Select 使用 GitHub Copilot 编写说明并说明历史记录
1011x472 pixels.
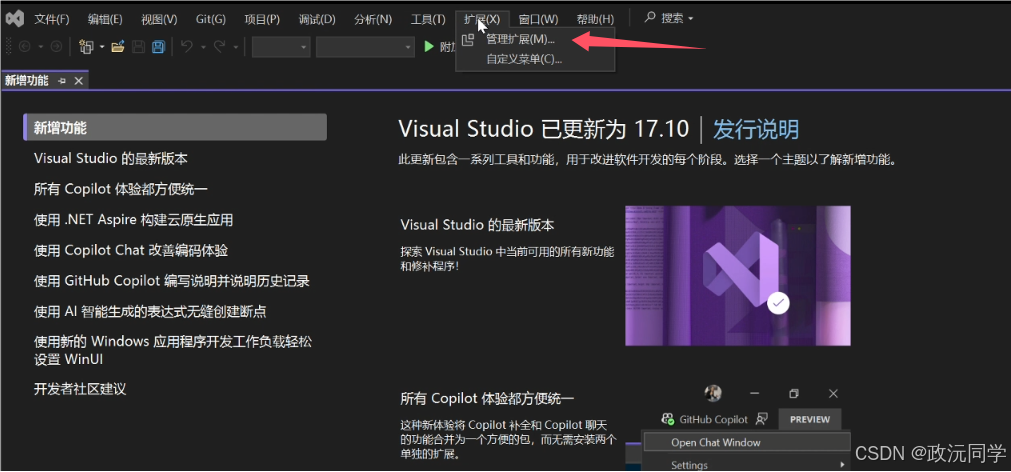tap(172, 281)
